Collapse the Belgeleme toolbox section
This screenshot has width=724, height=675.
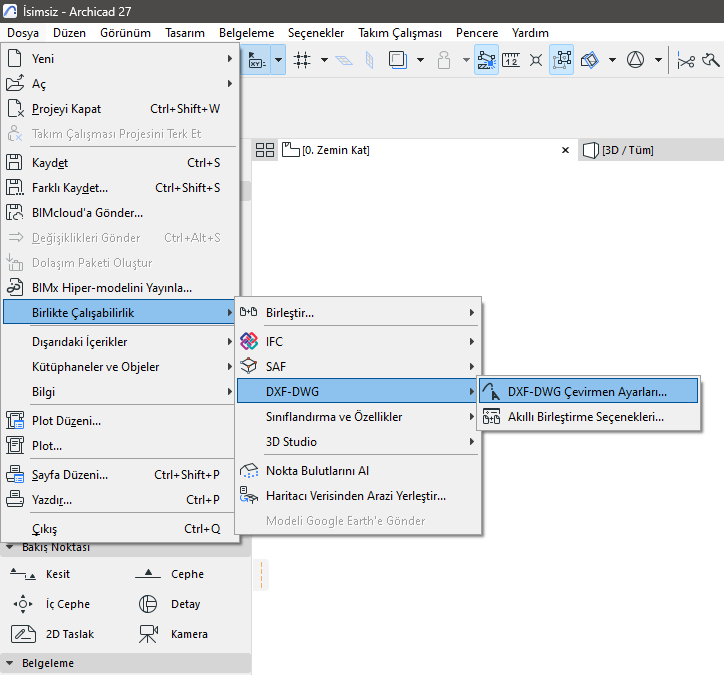(9, 663)
